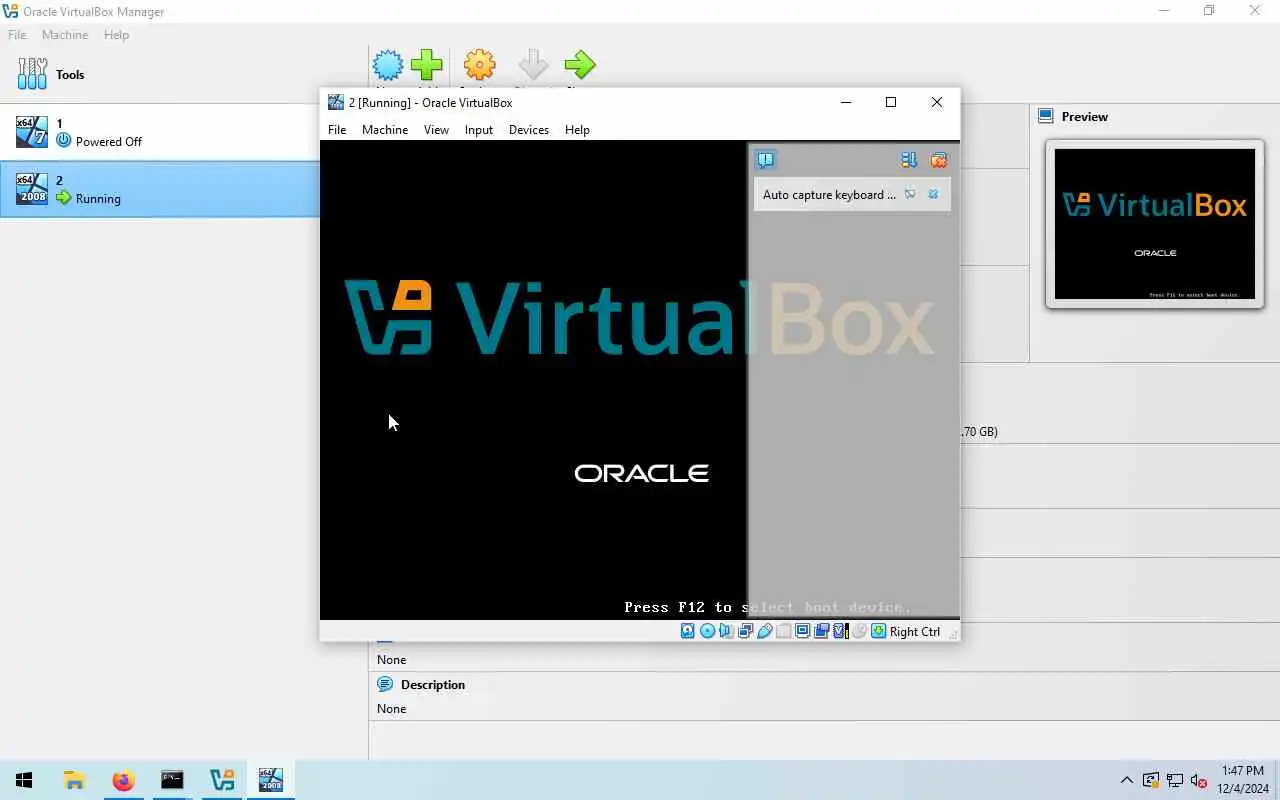This screenshot has height=800, width=1280.
Task: Click the Preview panel monitor icon
Action: [x=1046, y=116]
